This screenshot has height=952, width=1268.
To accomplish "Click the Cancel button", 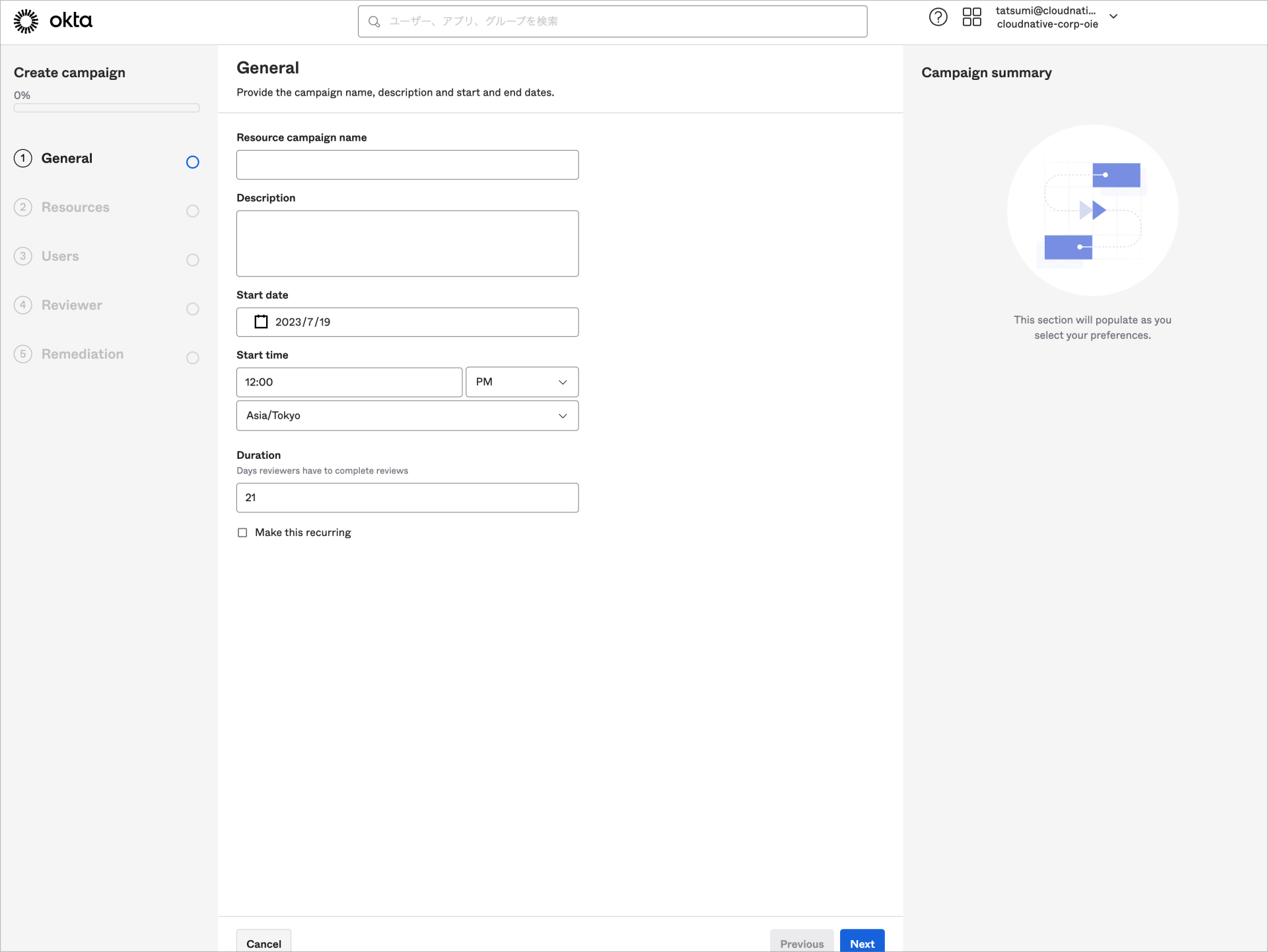I will tap(263, 943).
